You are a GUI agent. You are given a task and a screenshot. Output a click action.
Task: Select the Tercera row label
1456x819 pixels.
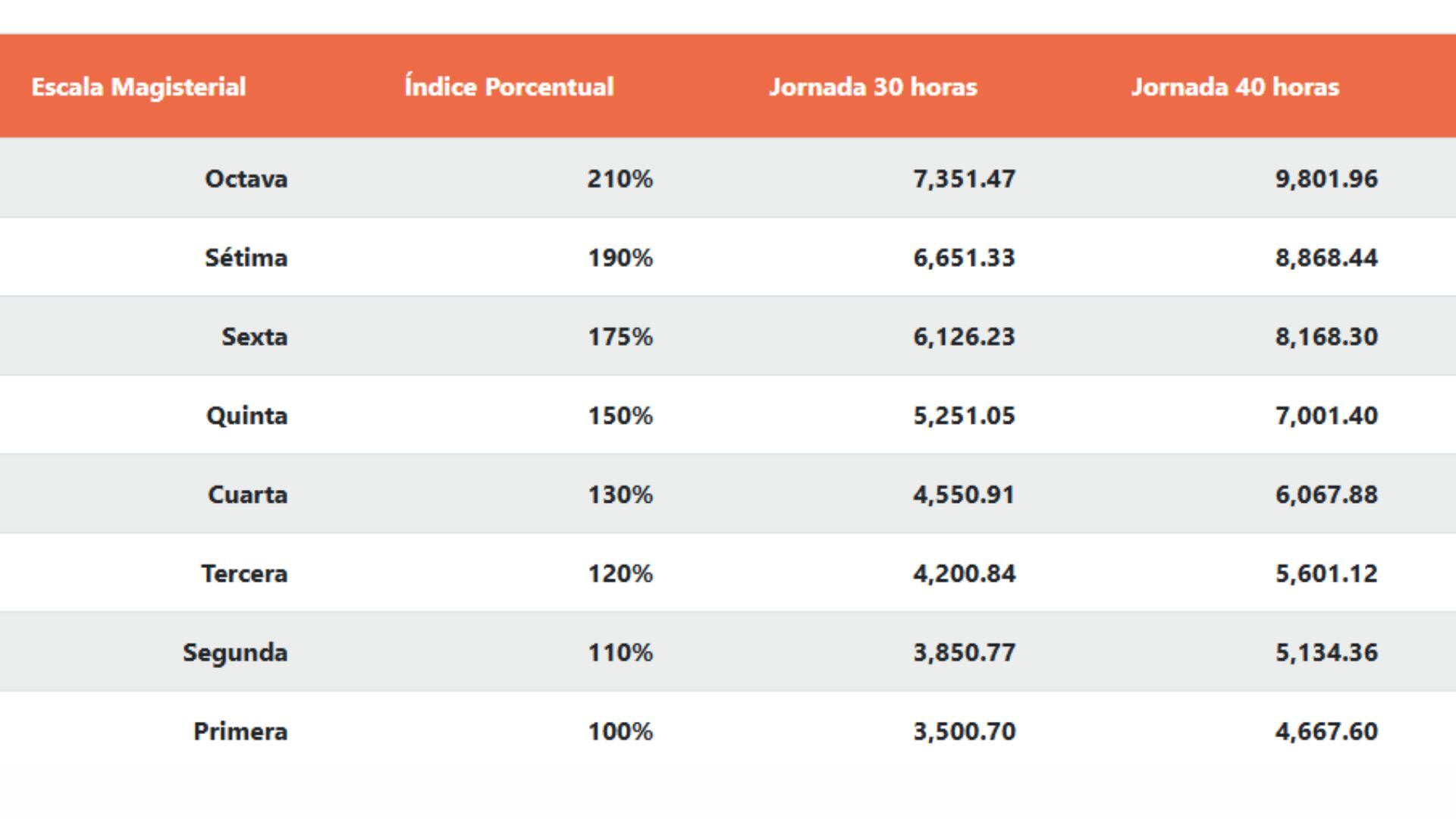[244, 573]
